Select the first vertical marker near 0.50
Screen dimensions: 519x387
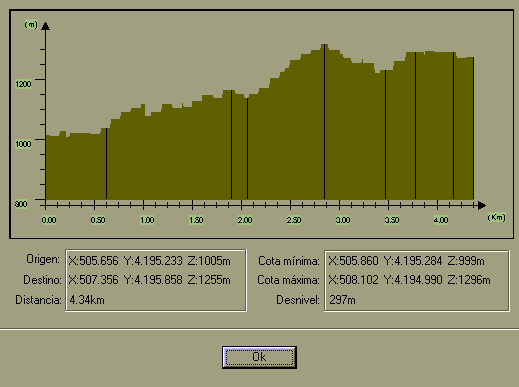click(x=106, y=164)
